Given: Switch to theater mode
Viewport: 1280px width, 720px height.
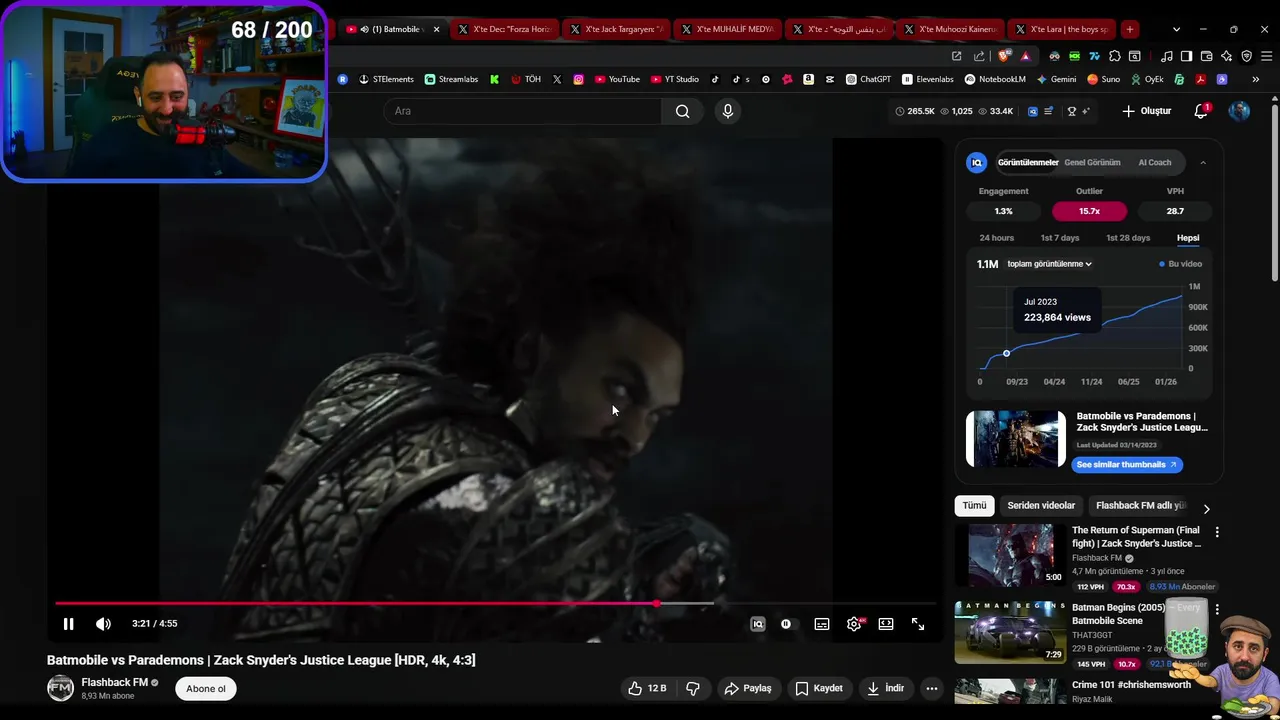Looking at the screenshot, I should [x=886, y=624].
